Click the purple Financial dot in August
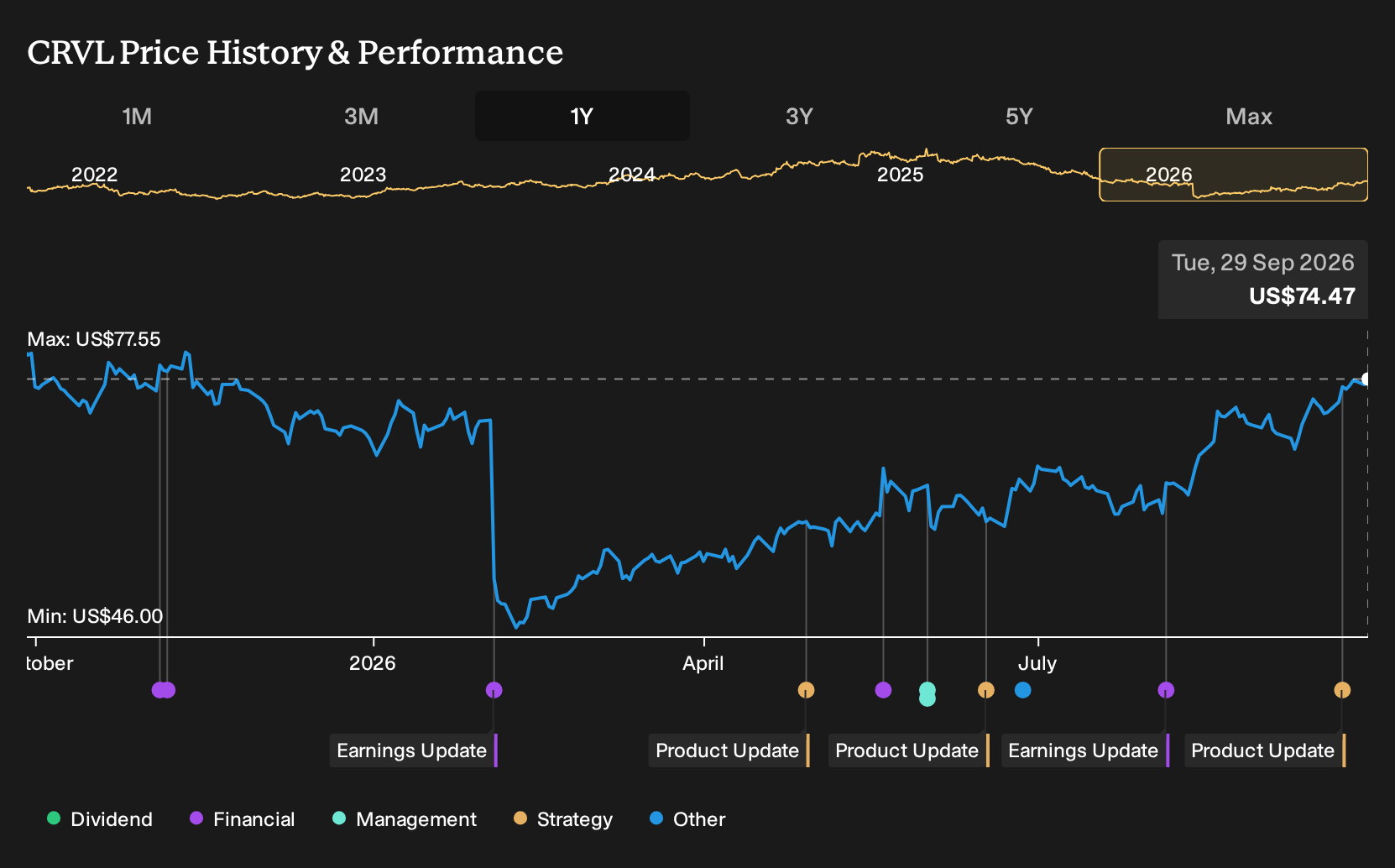The image size is (1395, 868). [x=1166, y=690]
